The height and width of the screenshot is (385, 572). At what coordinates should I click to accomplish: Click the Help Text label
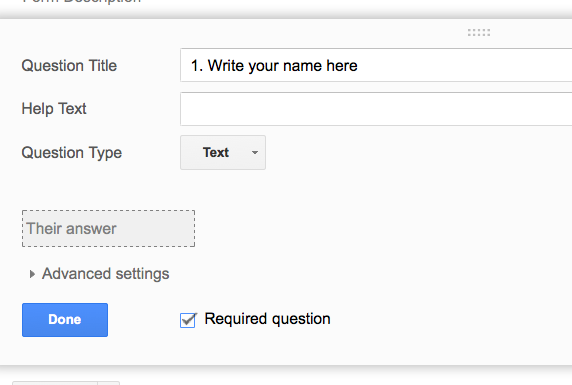coord(54,109)
